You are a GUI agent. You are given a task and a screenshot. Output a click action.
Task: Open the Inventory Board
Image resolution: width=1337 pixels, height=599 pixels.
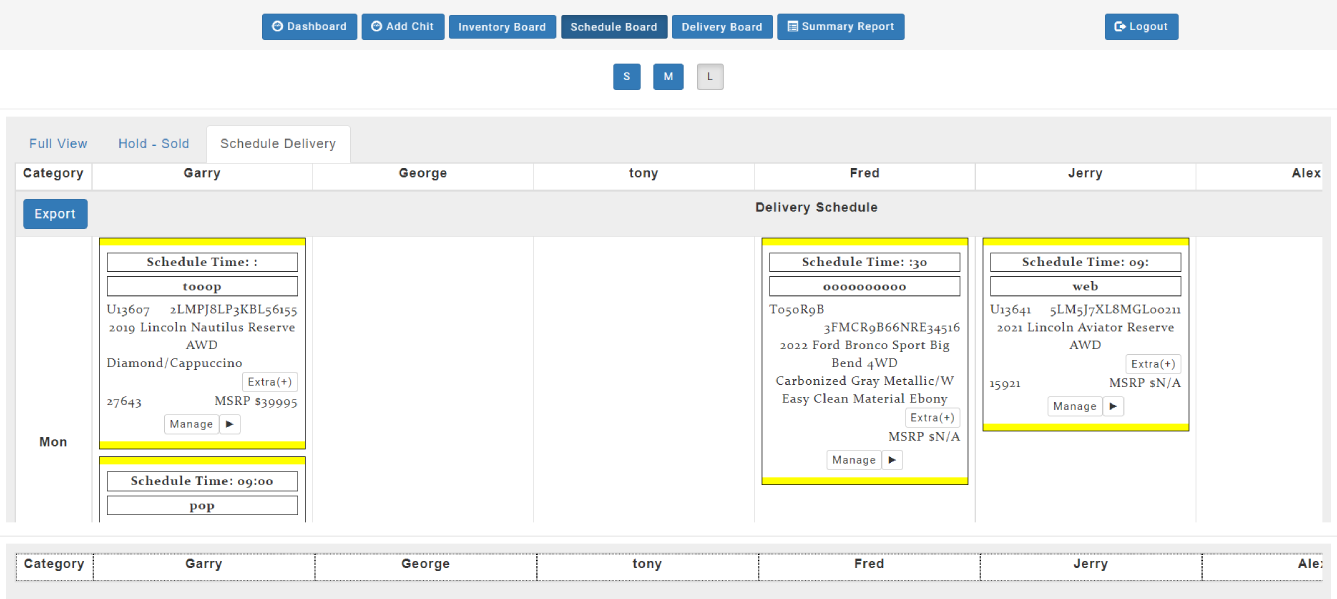(x=502, y=27)
